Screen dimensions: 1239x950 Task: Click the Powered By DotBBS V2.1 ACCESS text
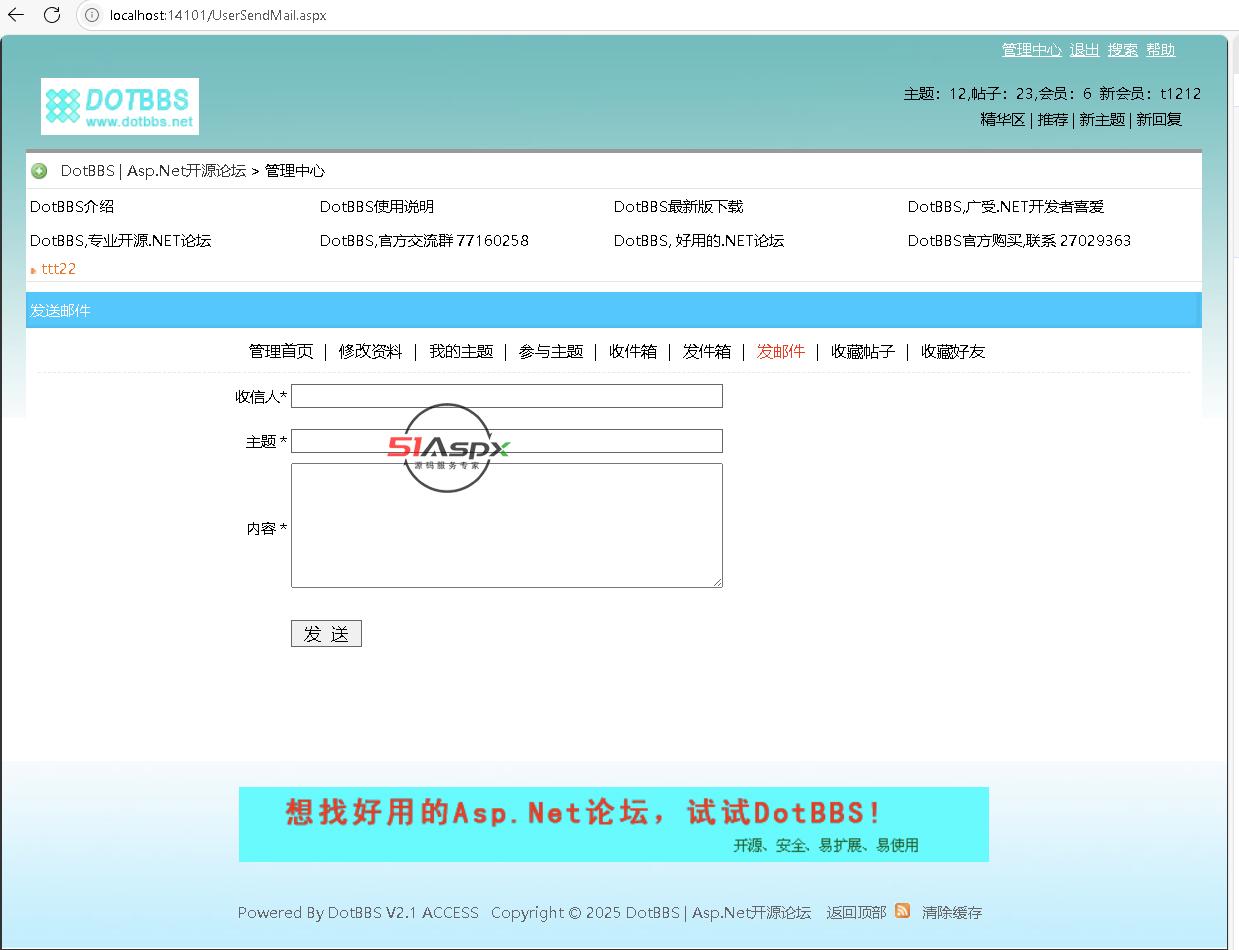coord(358,913)
